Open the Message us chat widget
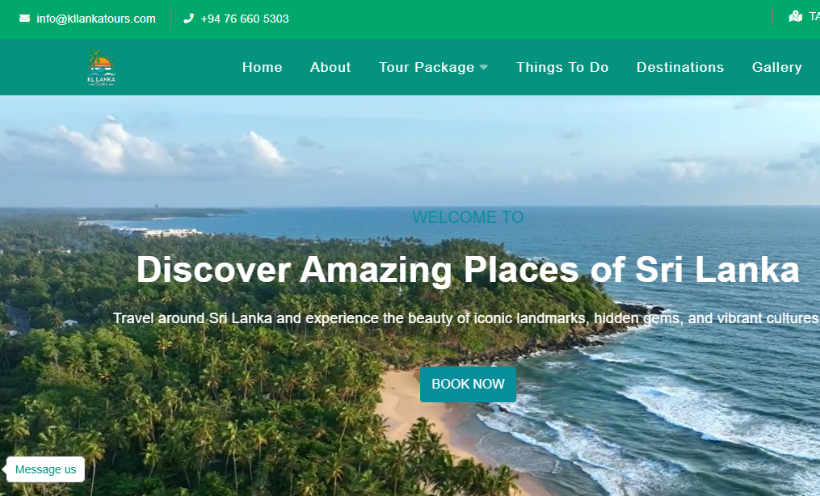Viewport: 820px width, 496px height. coord(45,469)
